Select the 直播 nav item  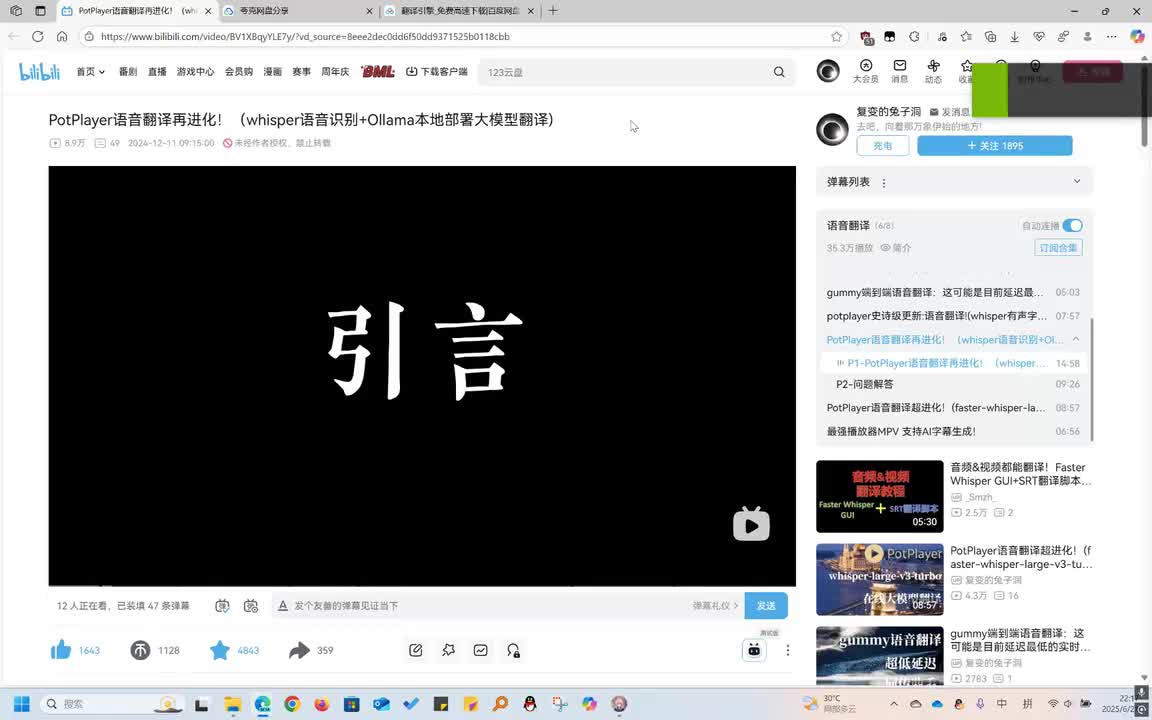point(157,71)
